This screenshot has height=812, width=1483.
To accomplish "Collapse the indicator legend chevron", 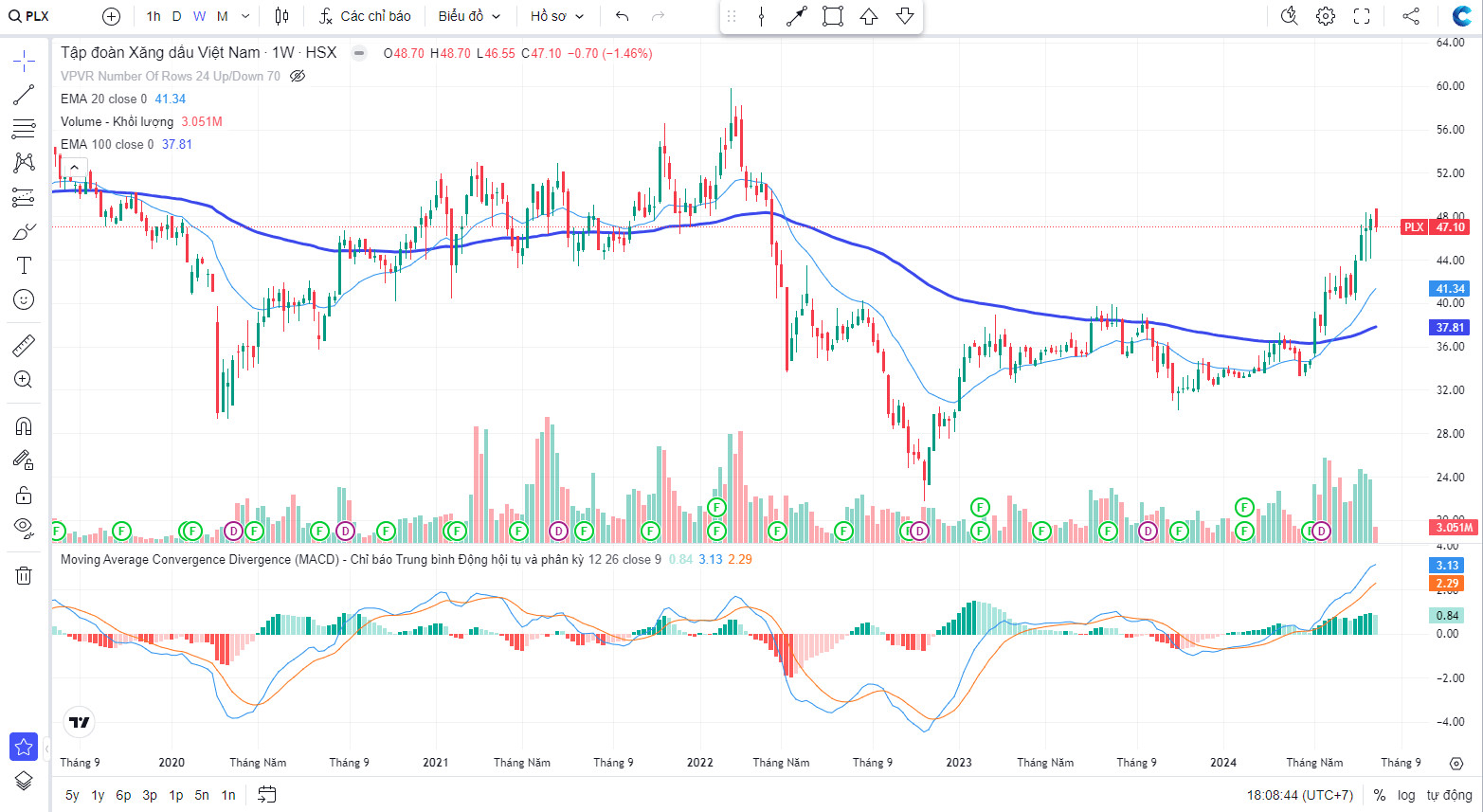I will pyautogui.click(x=74, y=167).
